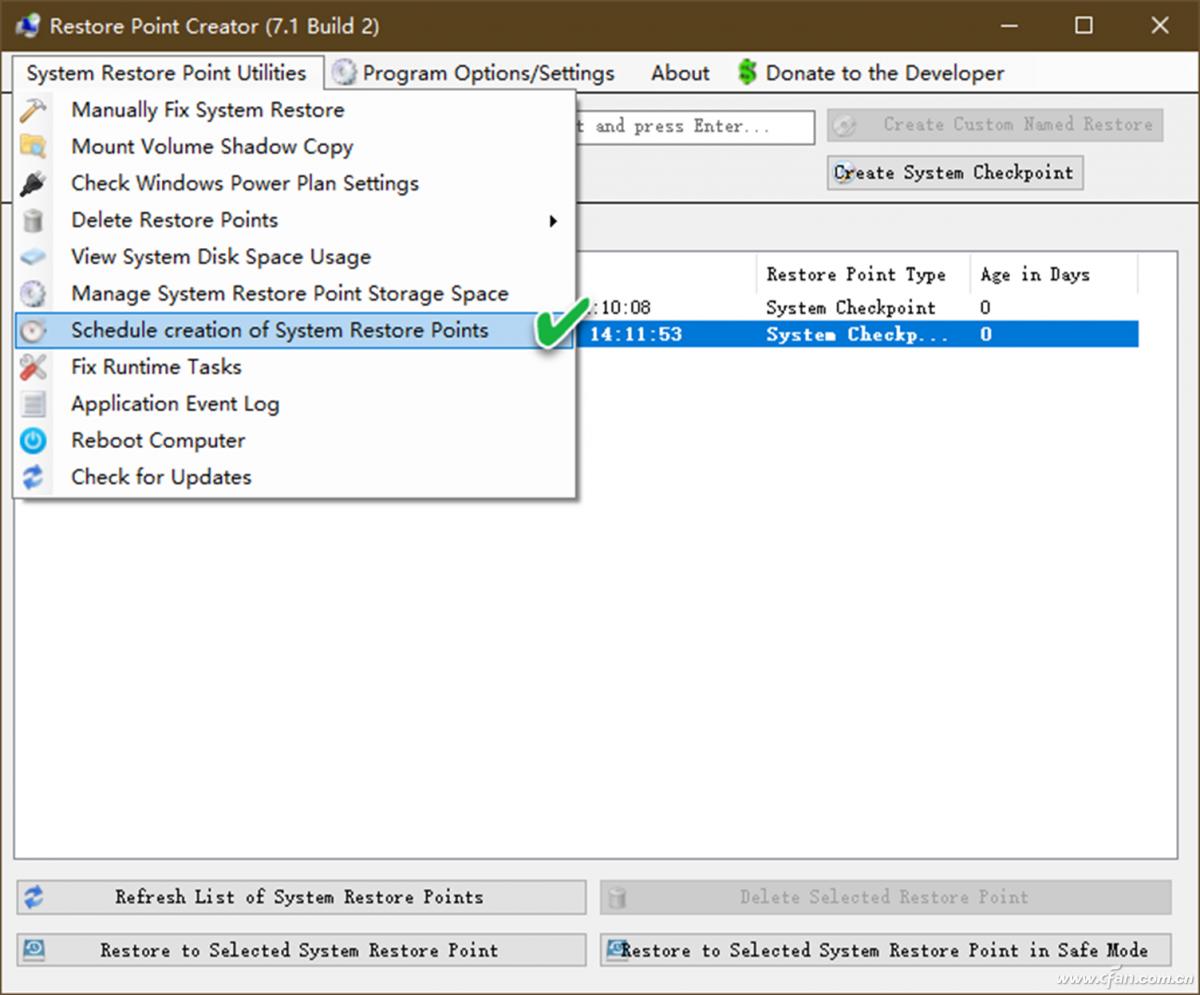Click the Mount Volume Shadow Copy folder icon
This screenshot has height=995, width=1200.
click(33, 147)
